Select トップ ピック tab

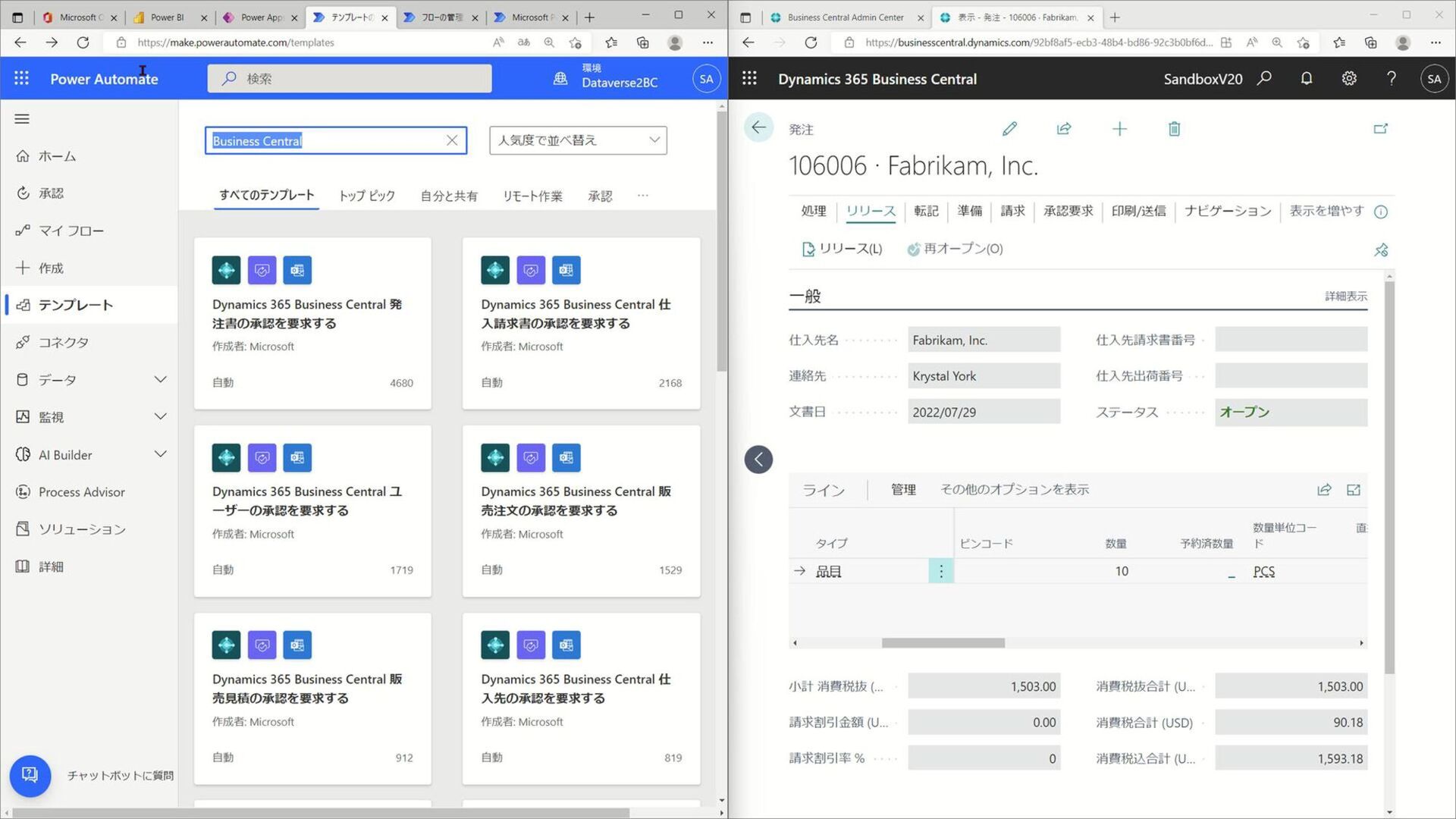pos(366,196)
